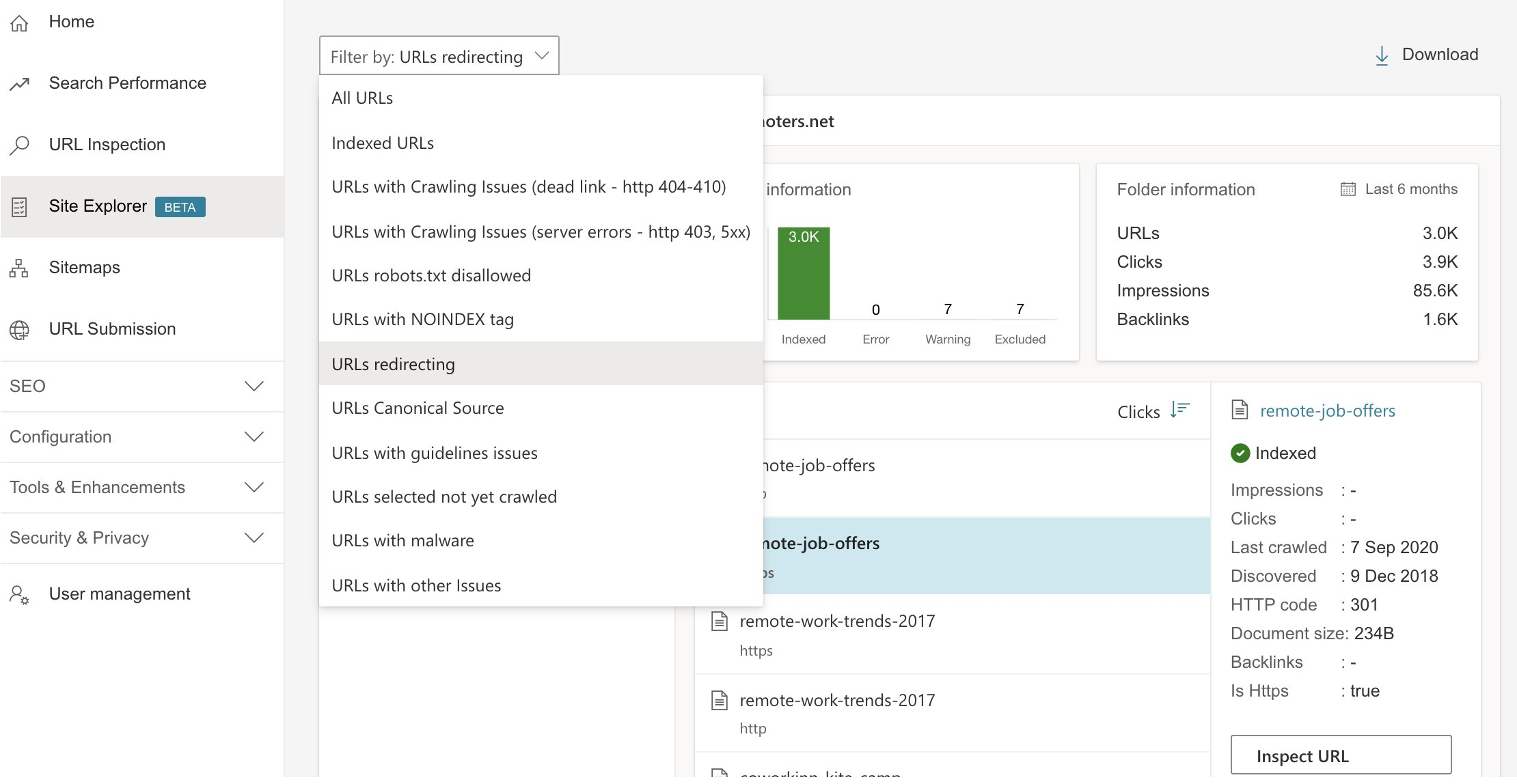This screenshot has width=1517, height=784.
Task: Choose URLs Canonical Source filter
Action: point(541,408)
